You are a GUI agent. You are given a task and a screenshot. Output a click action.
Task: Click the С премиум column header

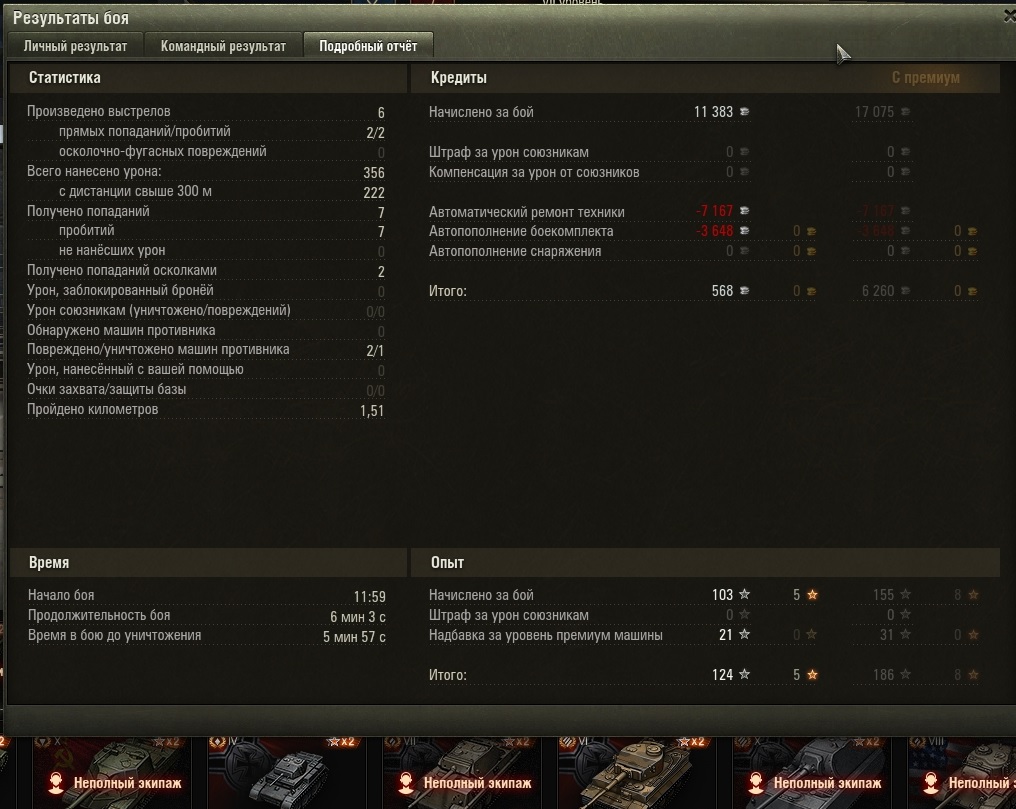pos(925,78)
